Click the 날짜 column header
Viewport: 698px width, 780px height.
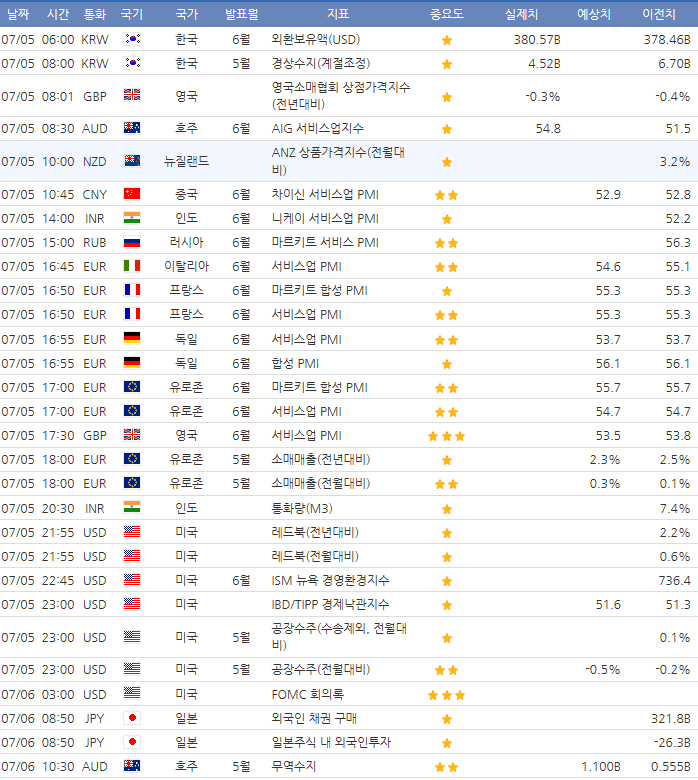click(x=18, y=14)
